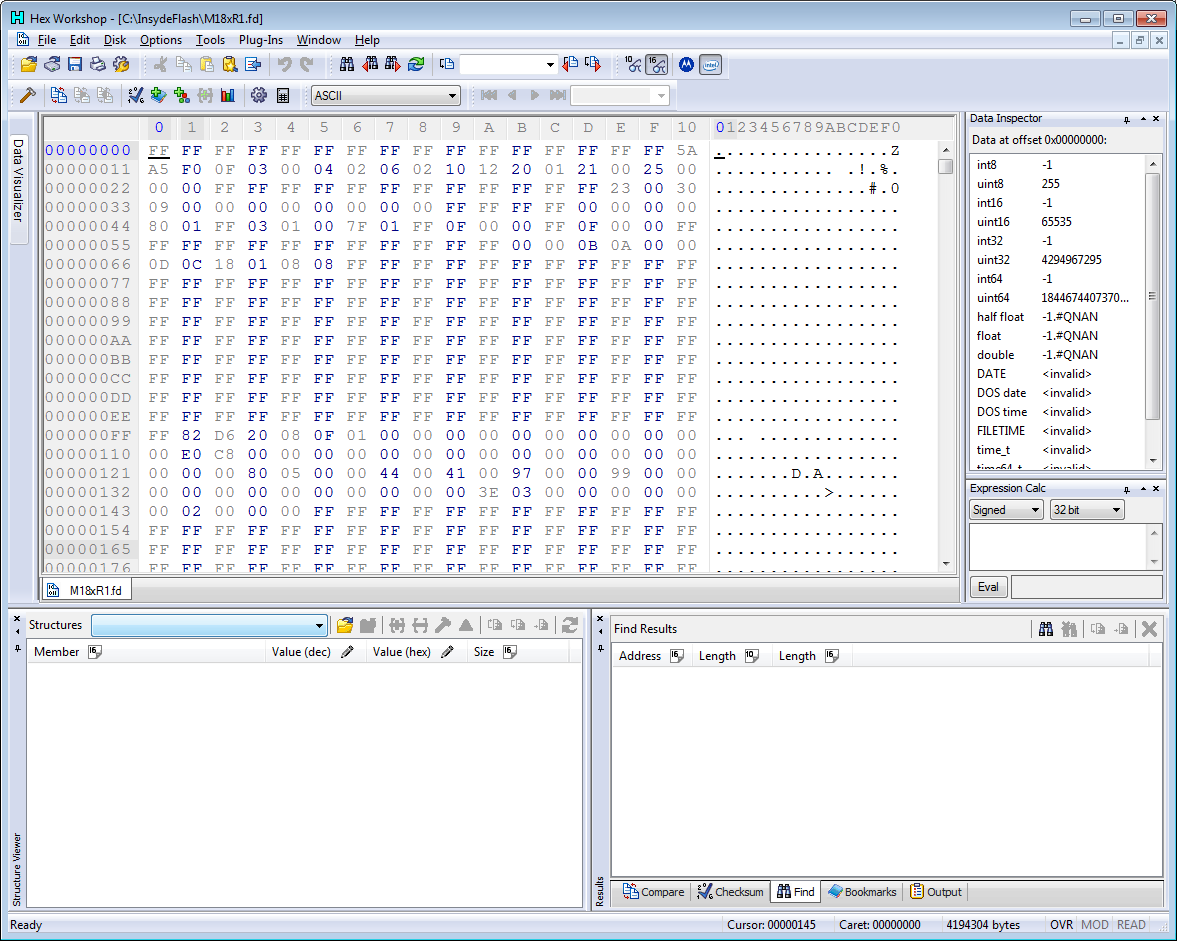Open the Plug-Ins menu
Screen dimensions: 1177x941
pyautogui.click(x=260, y=40)
